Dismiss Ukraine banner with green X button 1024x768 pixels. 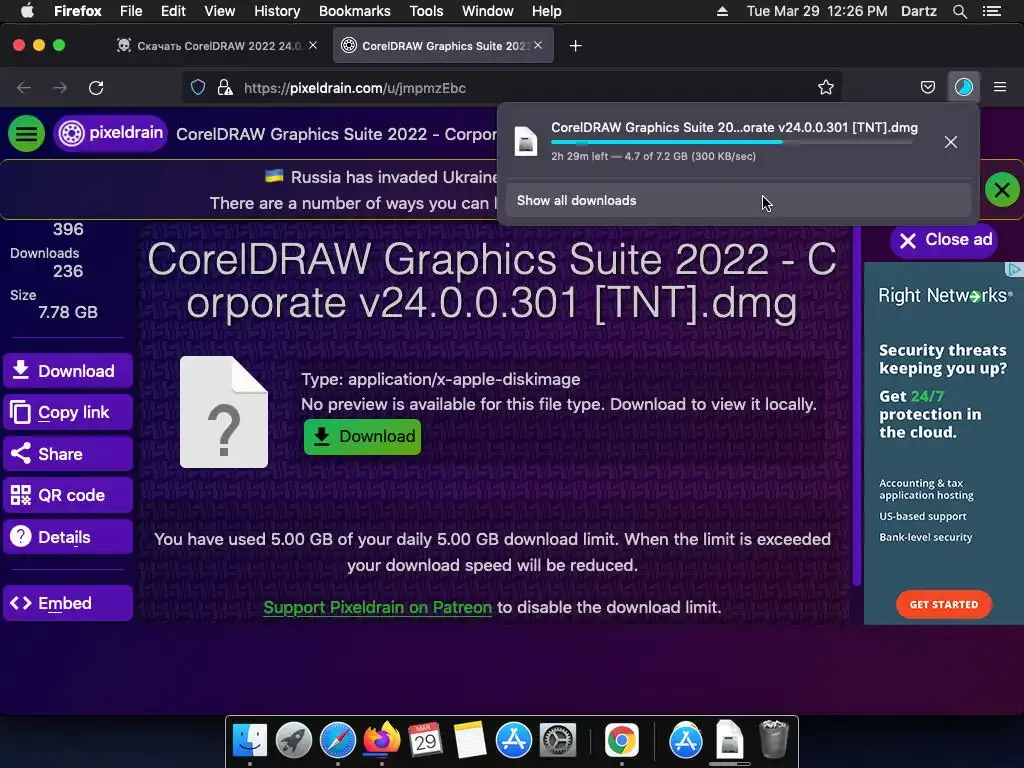[1002, 190]
